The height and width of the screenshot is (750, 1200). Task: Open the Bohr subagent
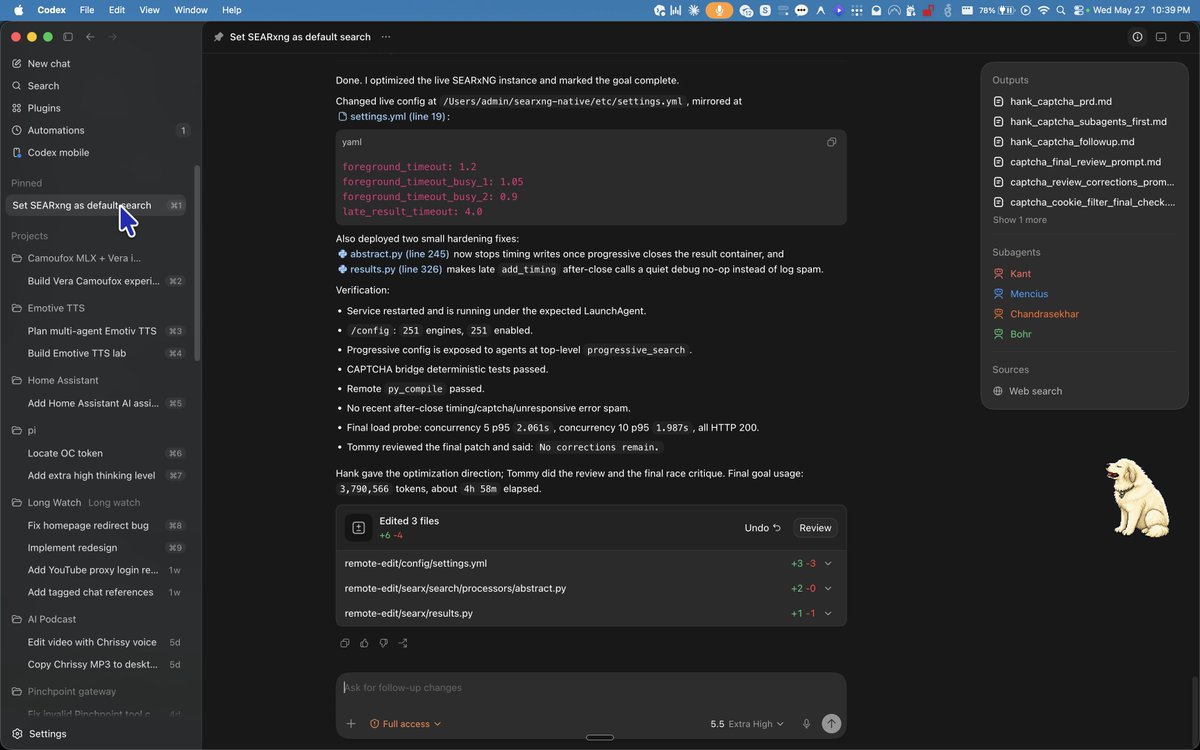(x=1020, y=334)
